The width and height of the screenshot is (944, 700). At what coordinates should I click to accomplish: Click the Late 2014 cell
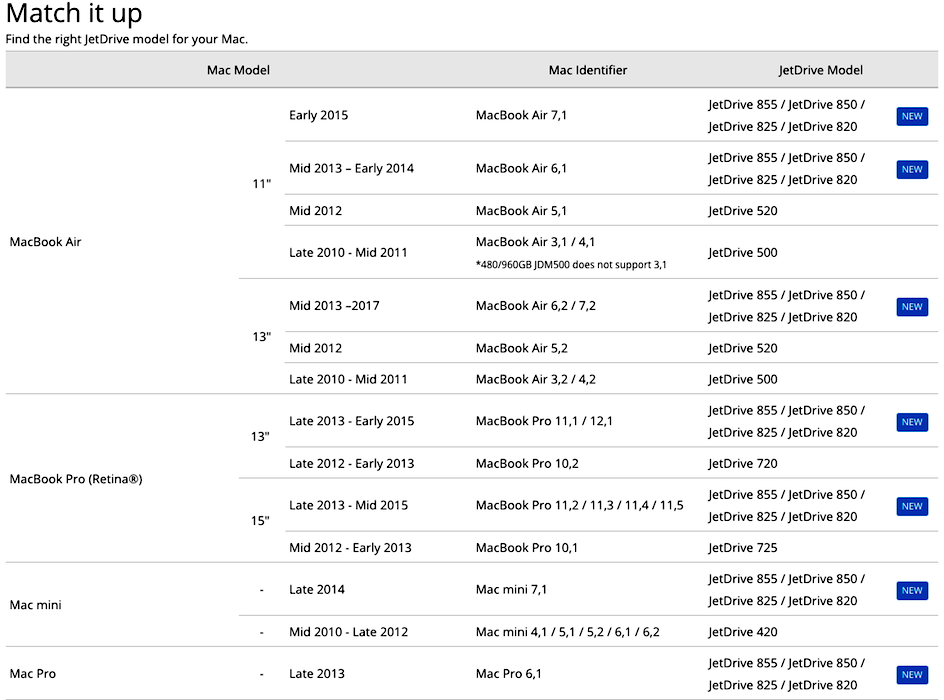point(317,589)
